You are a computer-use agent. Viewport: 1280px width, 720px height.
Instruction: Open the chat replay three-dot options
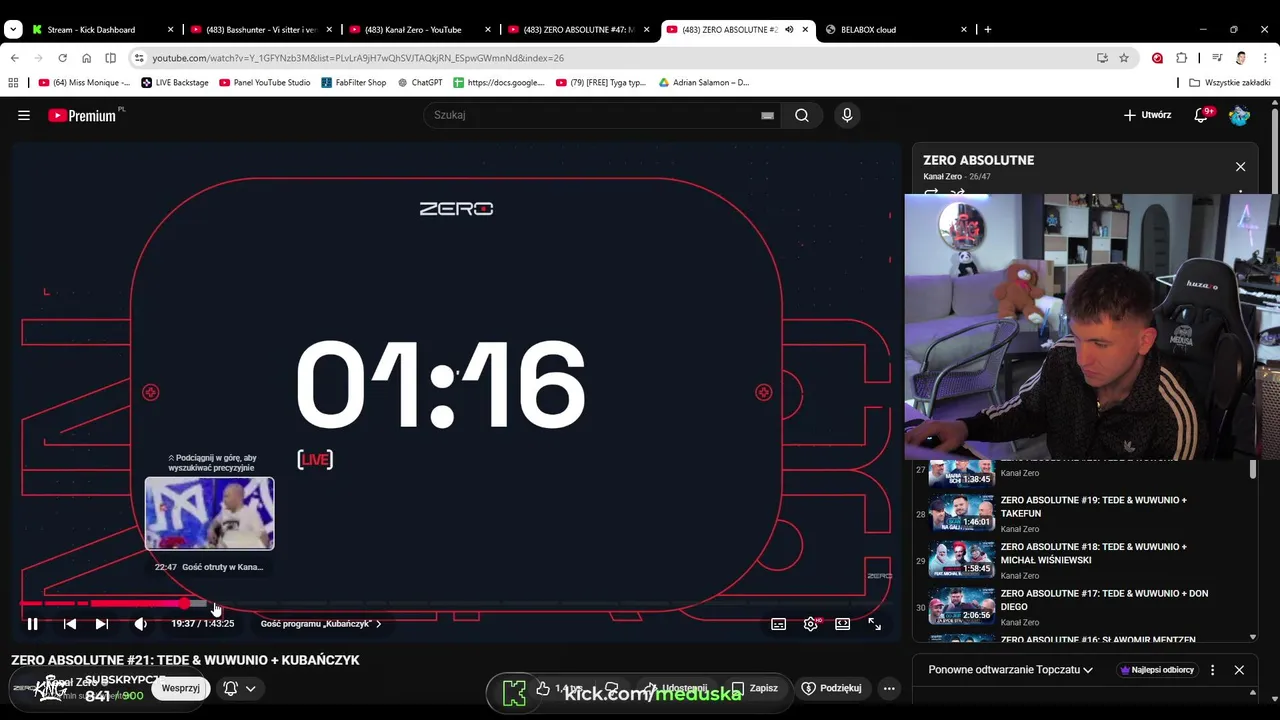click(x=1213, y=670)
